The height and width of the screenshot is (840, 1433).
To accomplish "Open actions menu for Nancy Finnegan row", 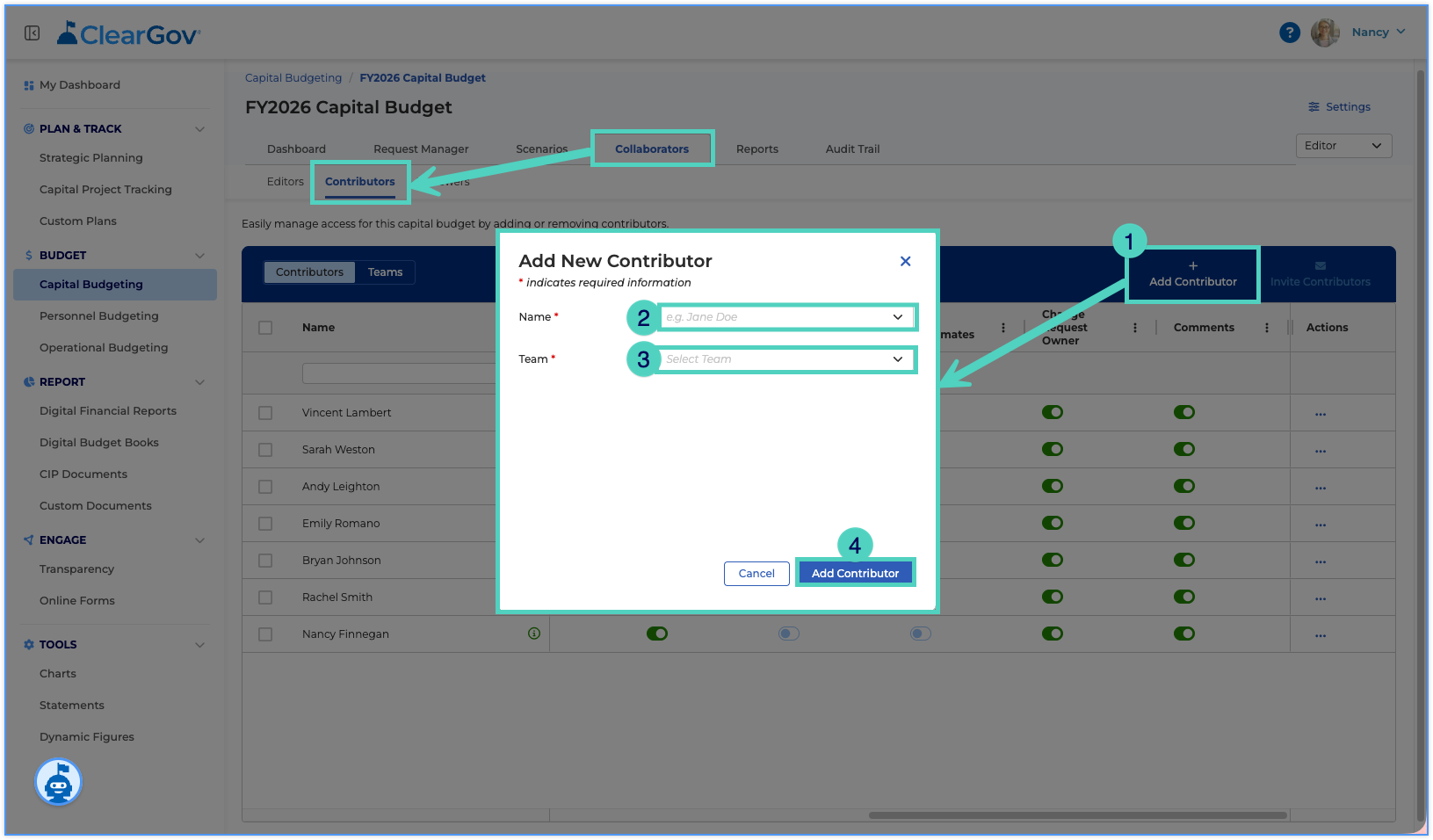I will pos(1321,634).
